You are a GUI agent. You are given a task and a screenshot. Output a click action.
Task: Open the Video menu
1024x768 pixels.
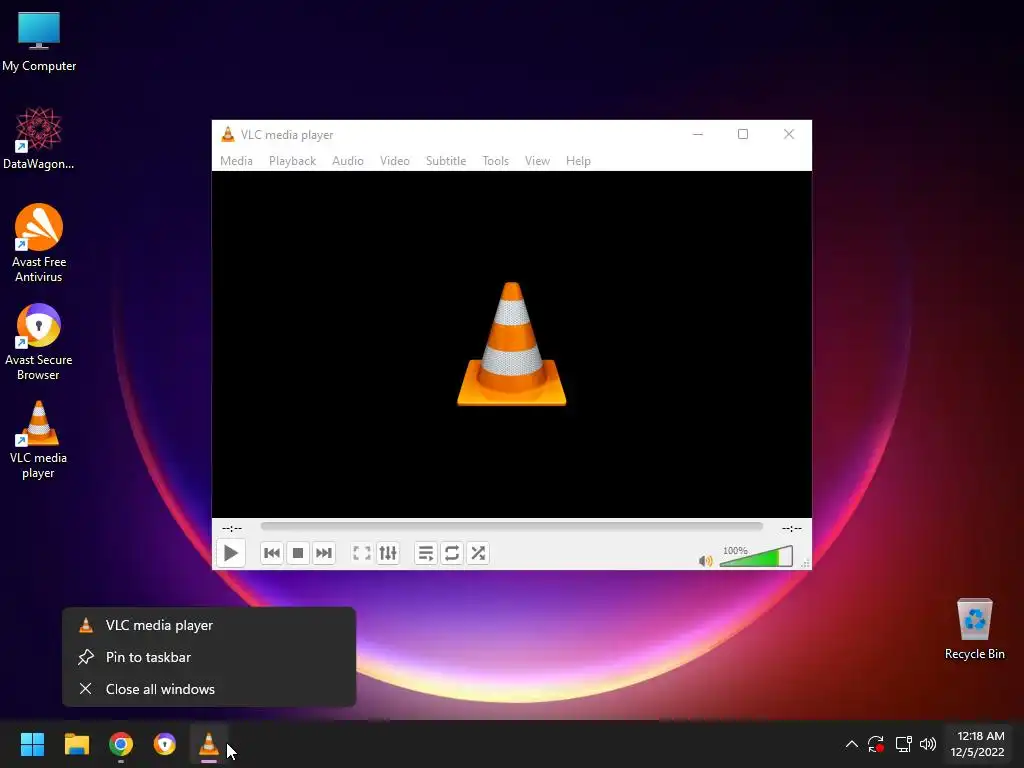[395, 161]
